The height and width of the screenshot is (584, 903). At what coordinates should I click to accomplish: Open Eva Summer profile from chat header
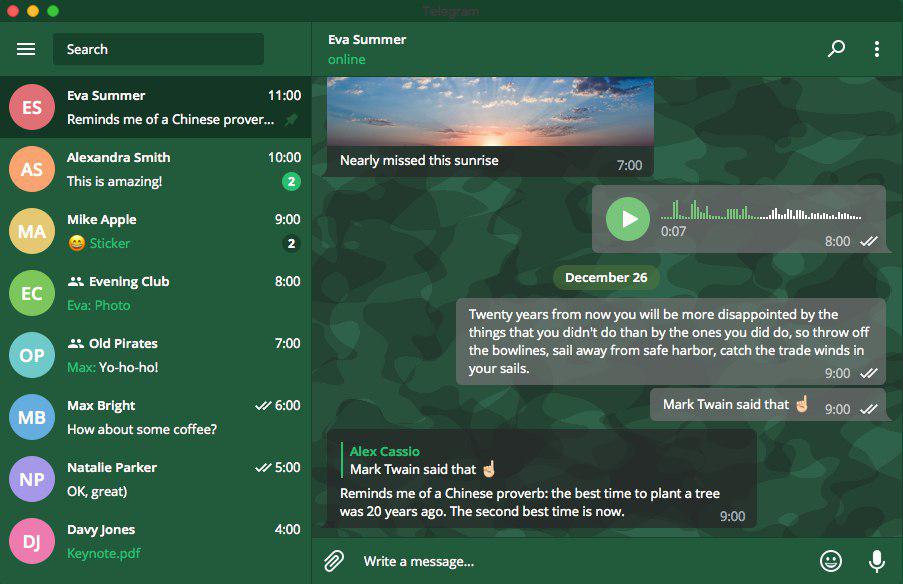(367, 40)
